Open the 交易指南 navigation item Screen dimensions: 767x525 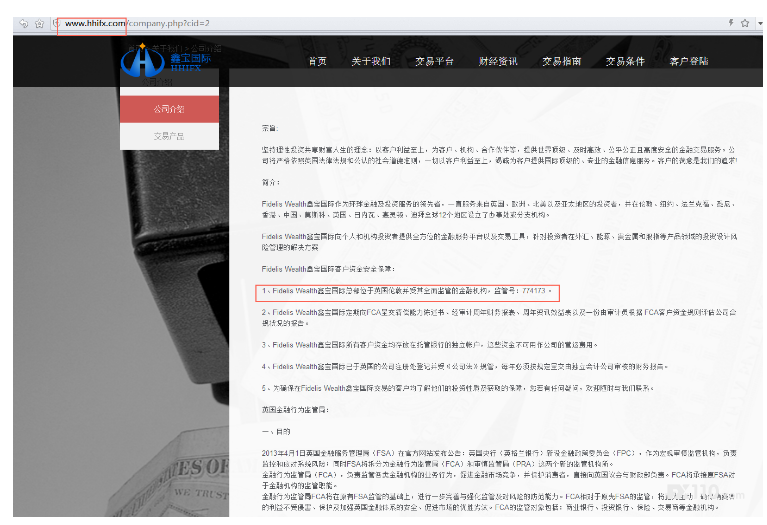pos(562,61)
